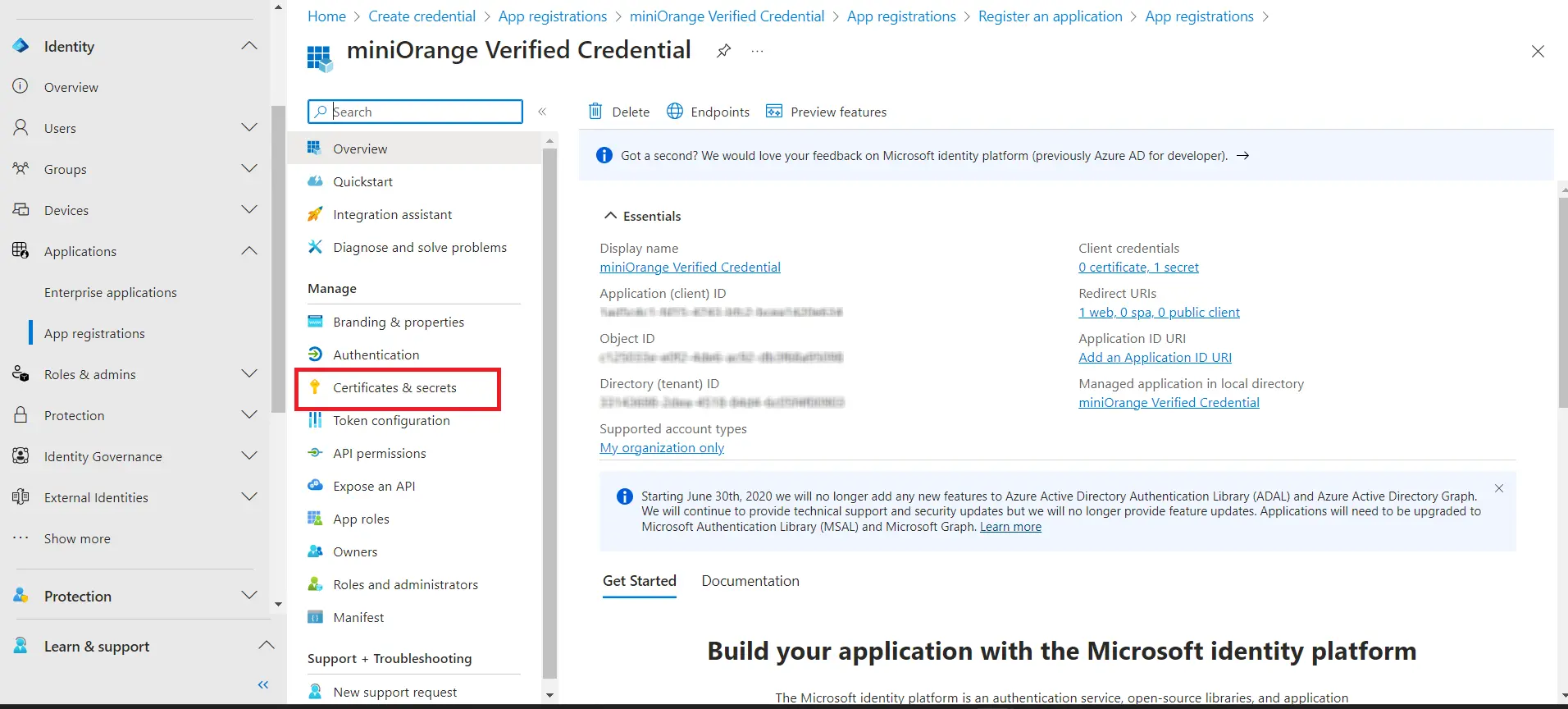Collapse the Learn & support section chevron
This screenshot has width=1568, height=709.
pos(267,645)
